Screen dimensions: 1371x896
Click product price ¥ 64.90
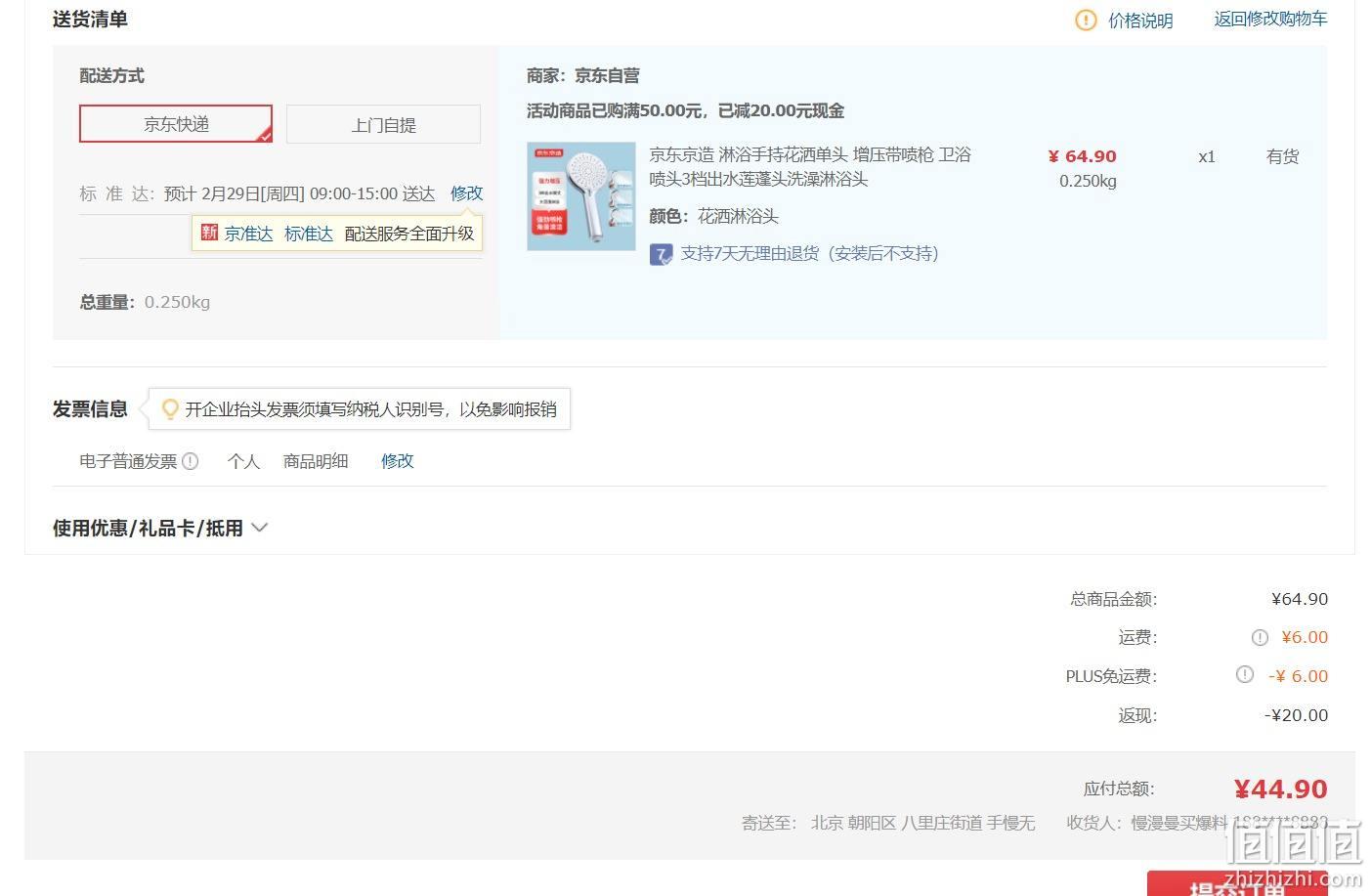pyautogui.click(x=1082, y=156)
